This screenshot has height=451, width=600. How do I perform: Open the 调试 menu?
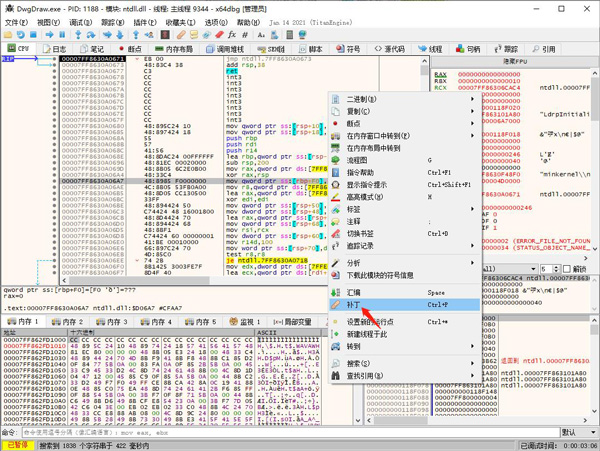click(81, 23)
